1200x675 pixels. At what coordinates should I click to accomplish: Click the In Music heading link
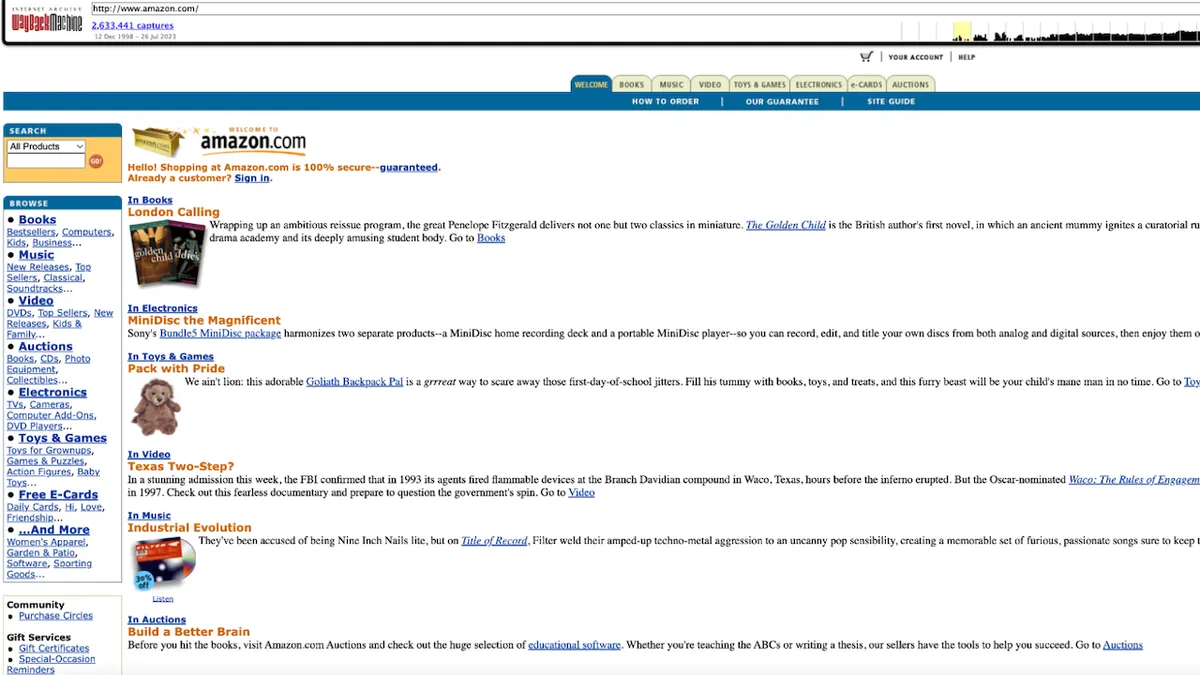coord(149,516)
